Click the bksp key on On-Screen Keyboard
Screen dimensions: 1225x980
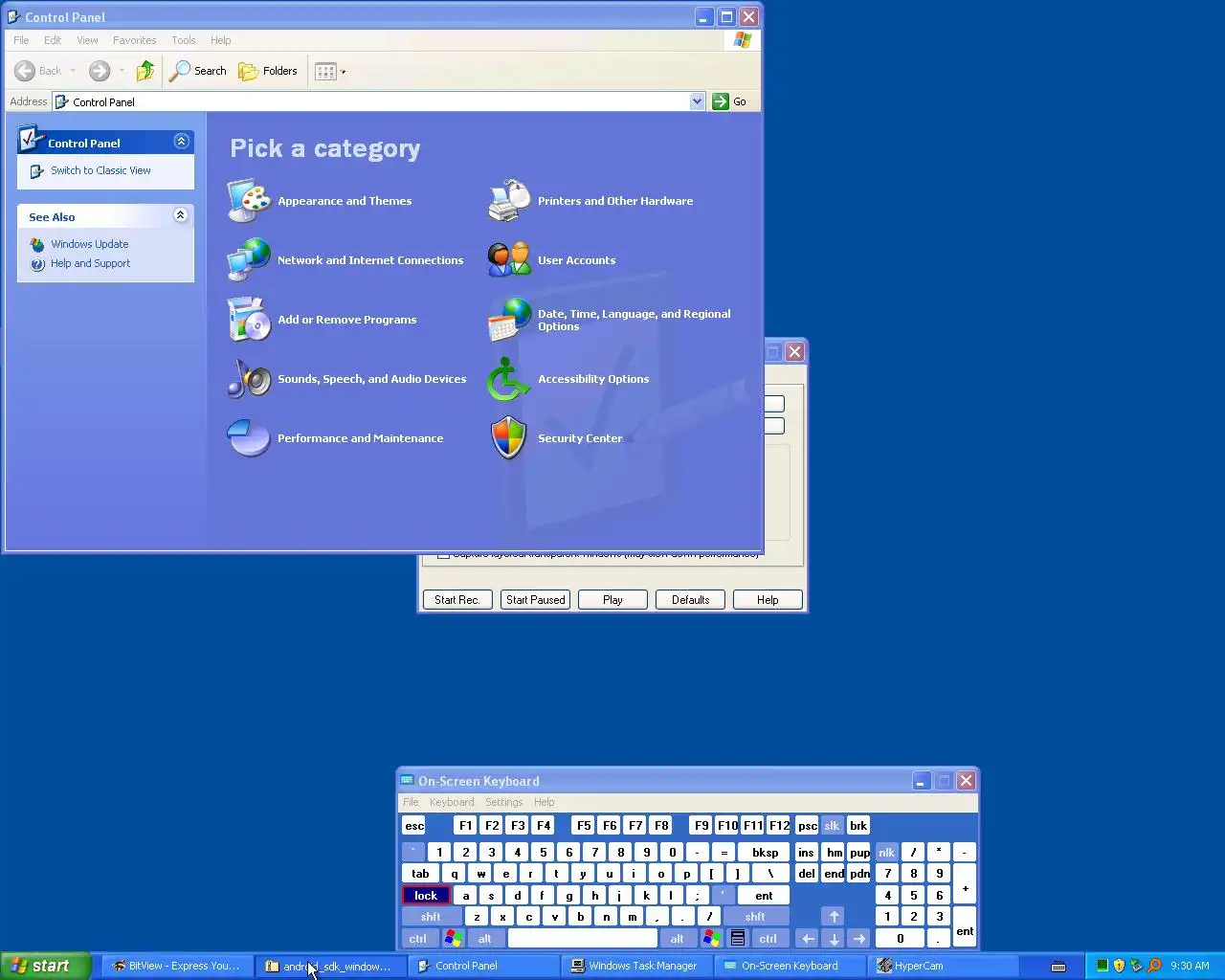click(x=765, y=852)
